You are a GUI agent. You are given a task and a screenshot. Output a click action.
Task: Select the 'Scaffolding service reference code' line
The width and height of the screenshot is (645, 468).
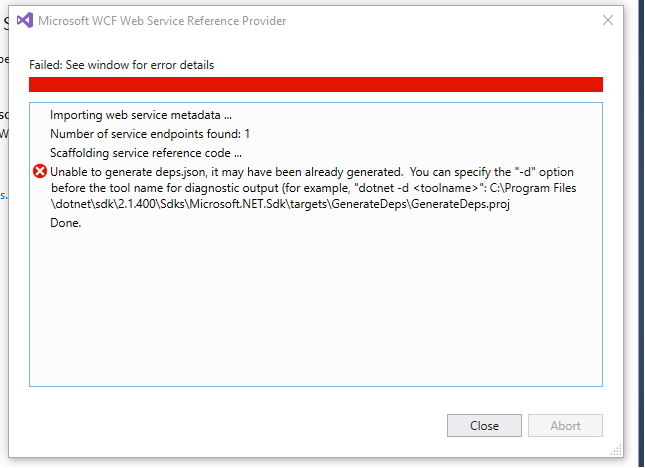[146, 153]
